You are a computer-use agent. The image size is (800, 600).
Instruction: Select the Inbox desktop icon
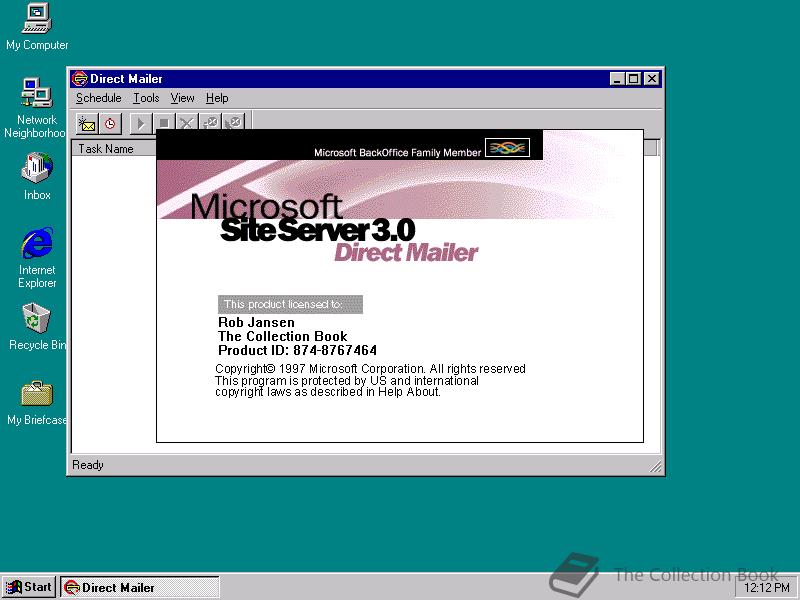(37, 177)
